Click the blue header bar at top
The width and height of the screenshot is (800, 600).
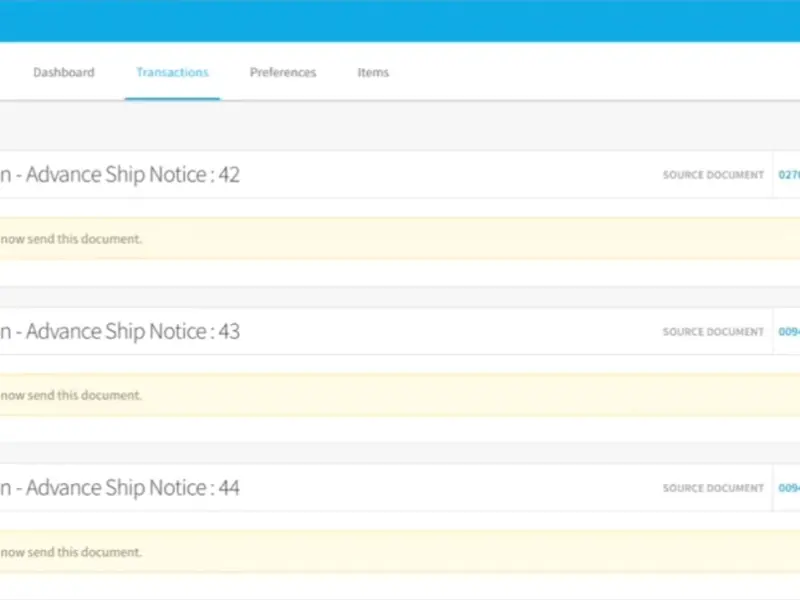(400, 20)
